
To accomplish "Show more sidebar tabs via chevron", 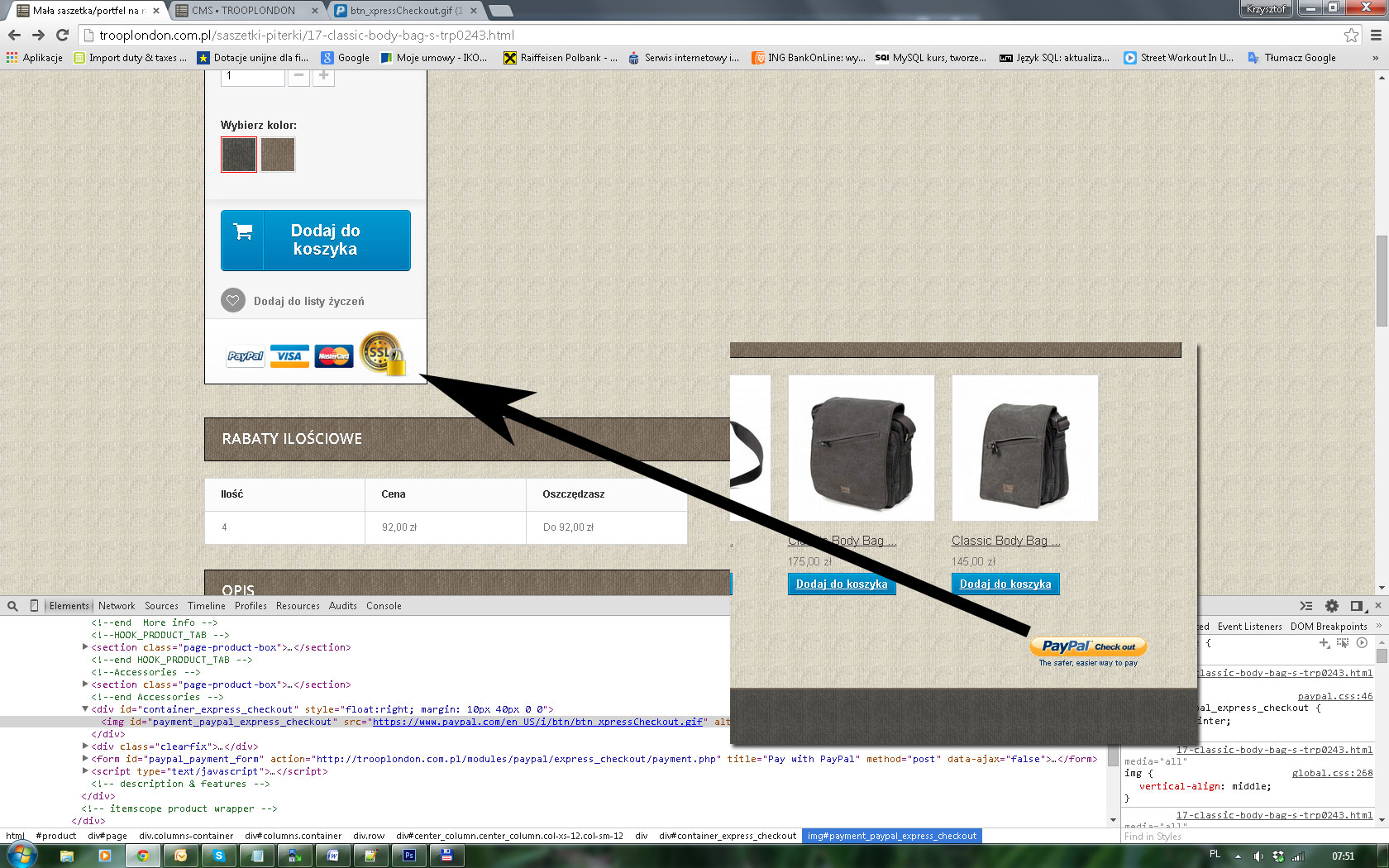I will (x=1378, y=626).
